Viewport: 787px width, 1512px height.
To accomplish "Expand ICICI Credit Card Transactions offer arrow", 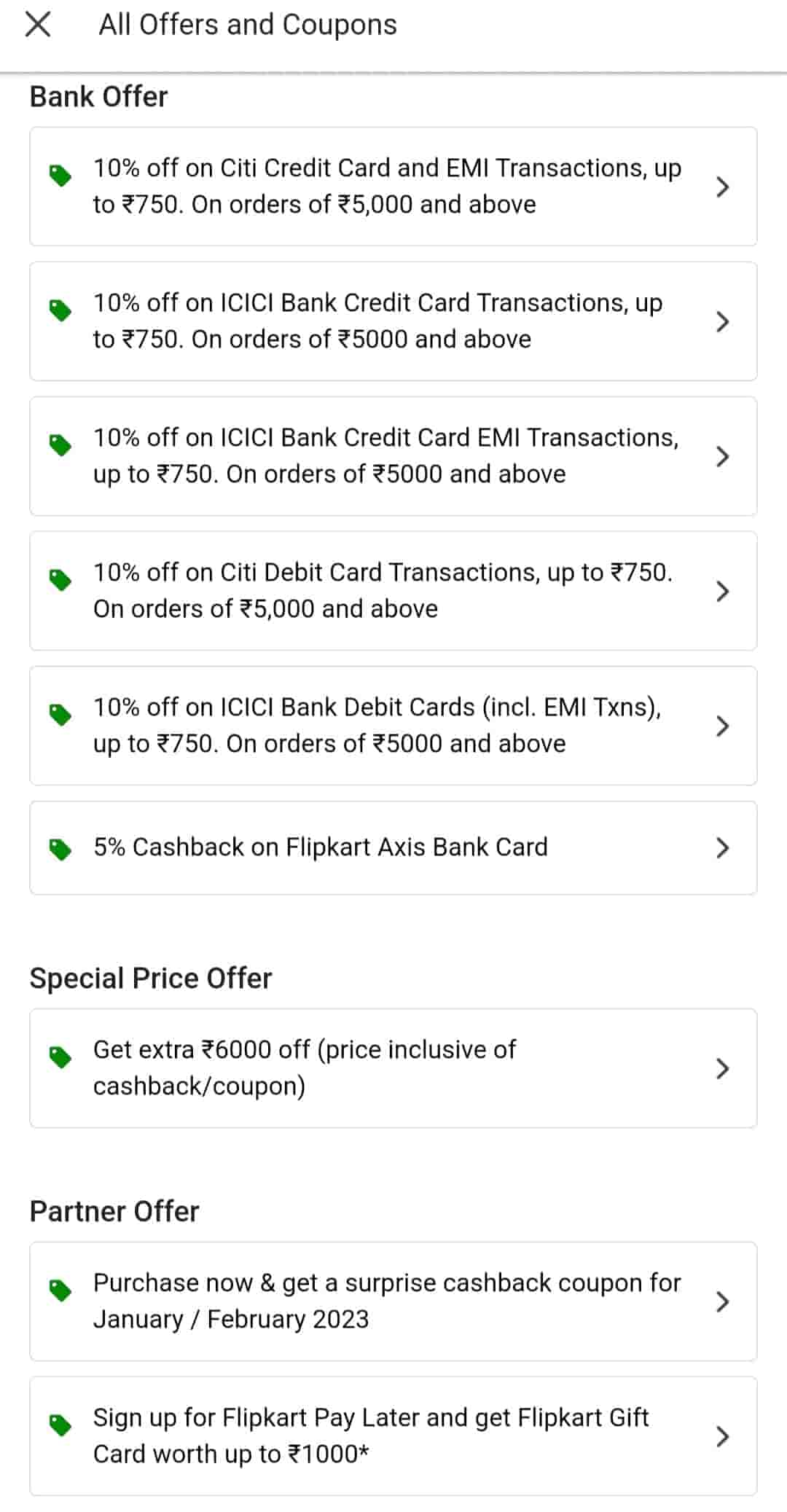I will pos(722,321).
